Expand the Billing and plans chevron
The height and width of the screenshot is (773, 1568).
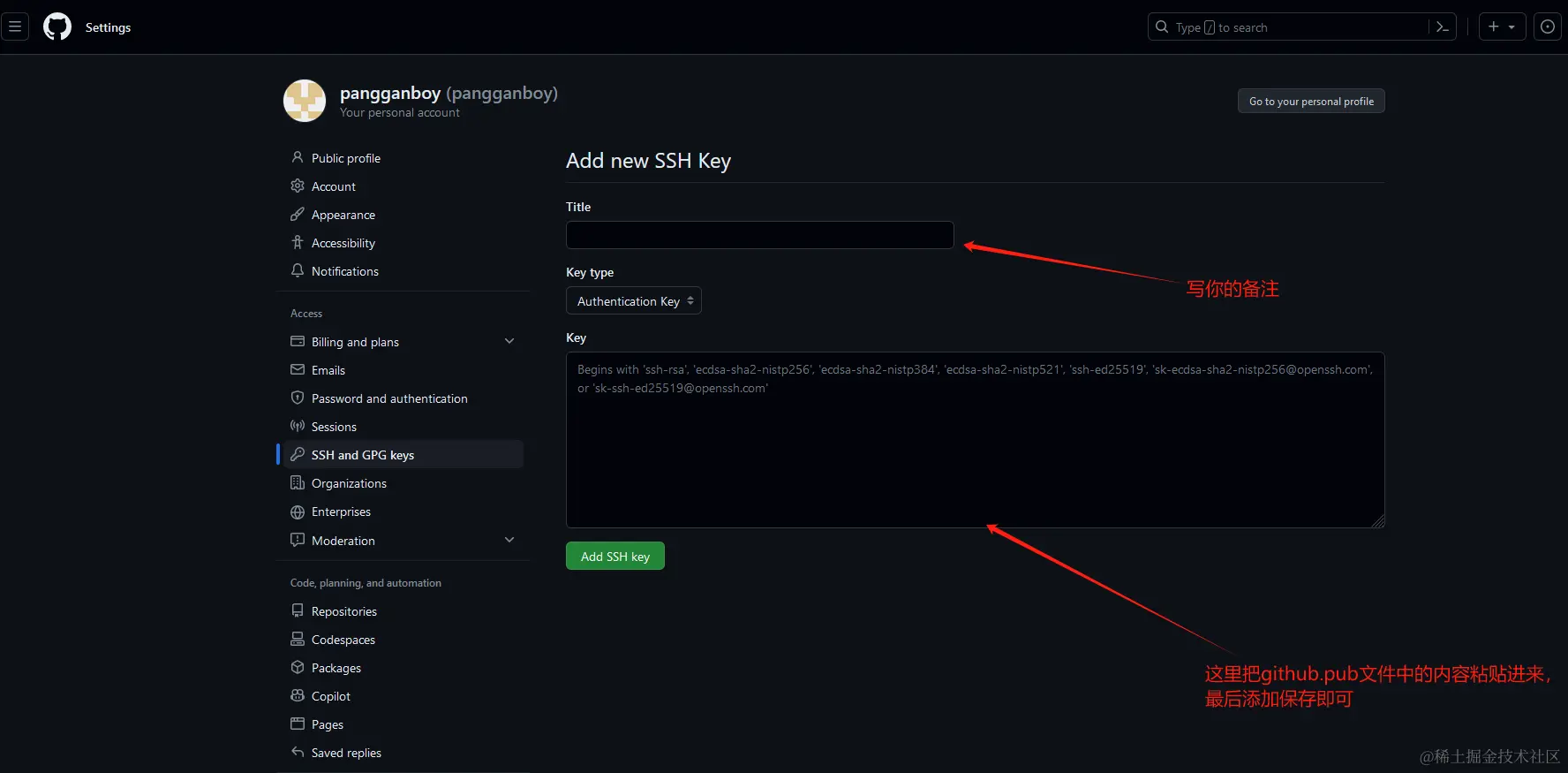click(x=509, y=341)
